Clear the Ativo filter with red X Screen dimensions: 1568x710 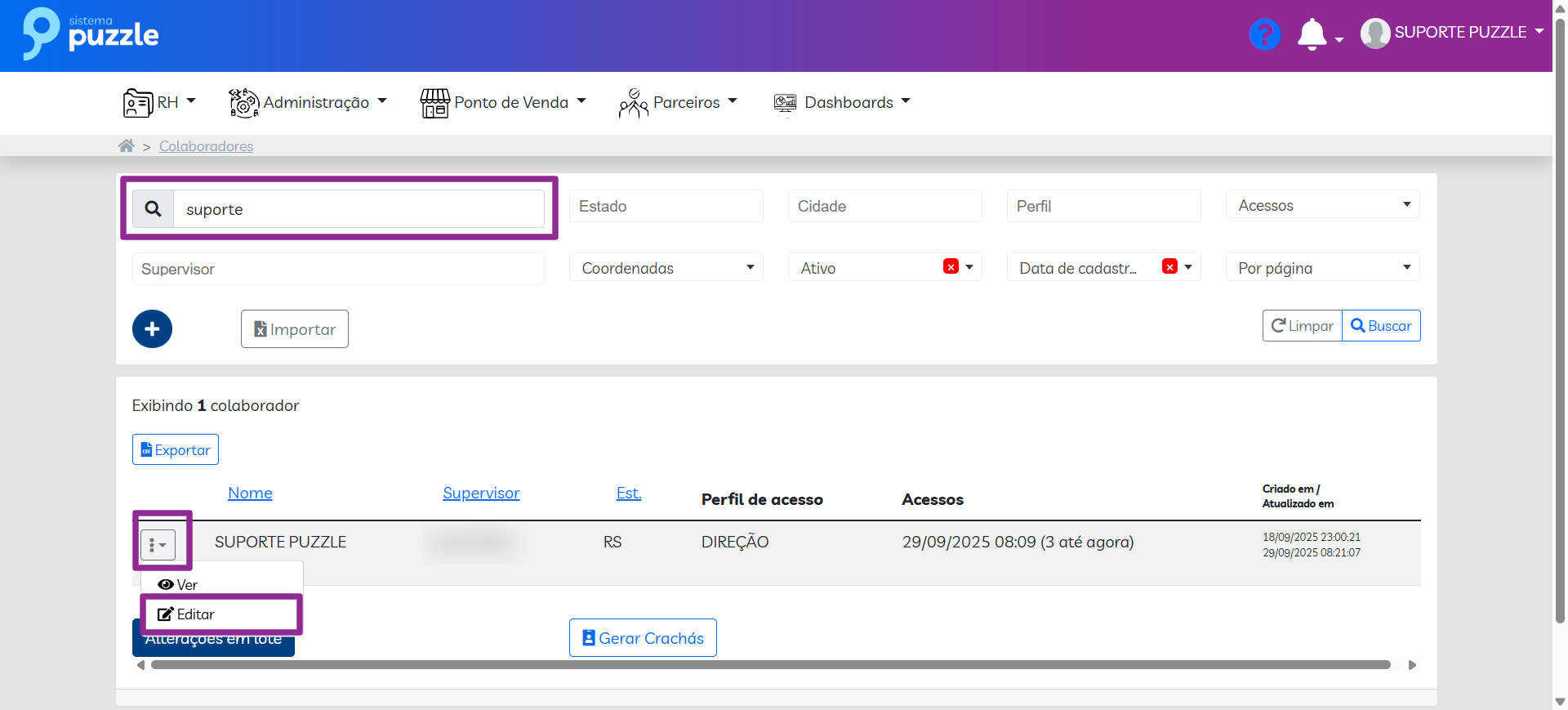(x=951, y=267)
